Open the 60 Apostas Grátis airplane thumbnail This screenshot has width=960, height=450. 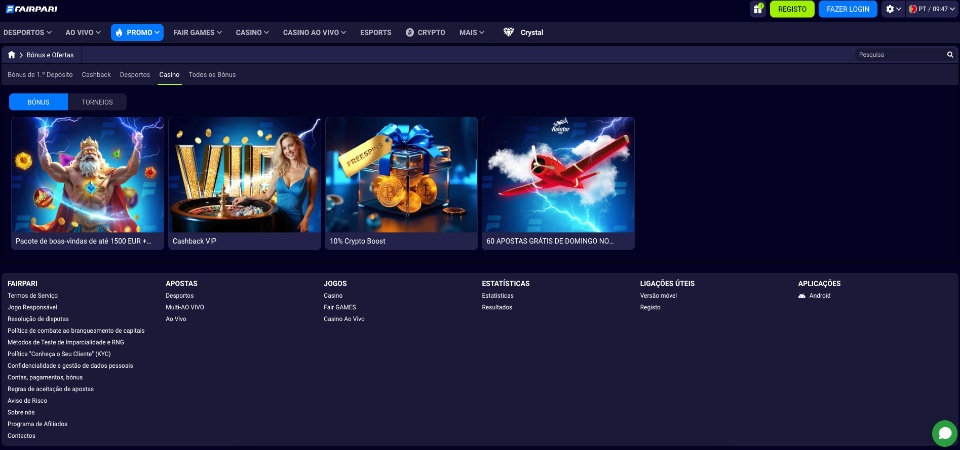(x=558, y=174)
